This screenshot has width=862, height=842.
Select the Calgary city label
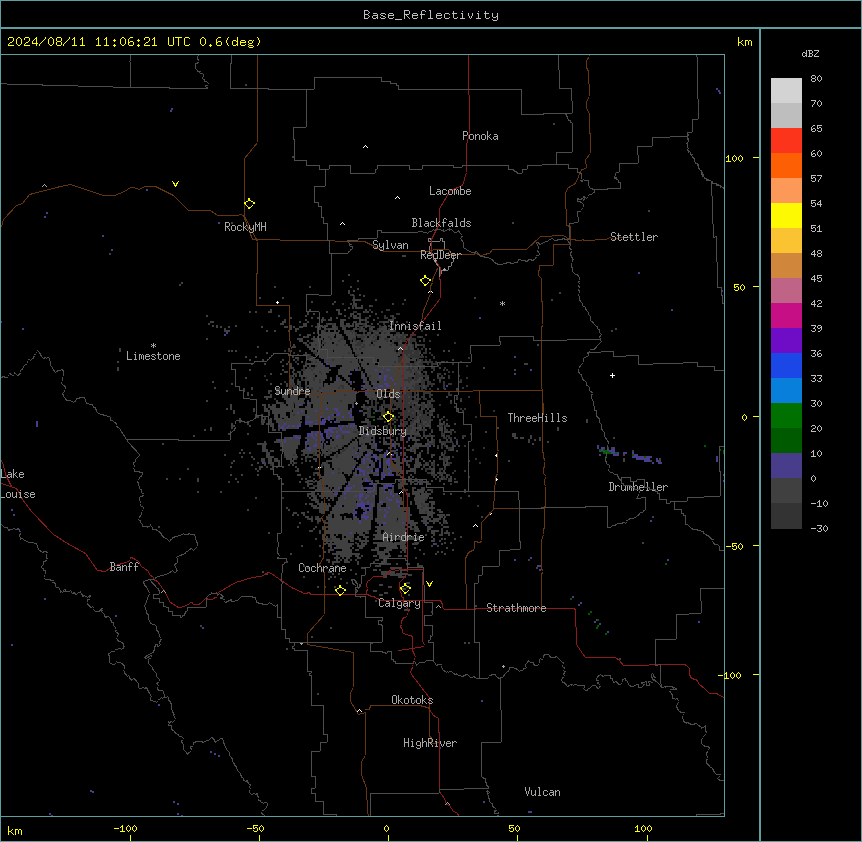(x=399, y=603)
